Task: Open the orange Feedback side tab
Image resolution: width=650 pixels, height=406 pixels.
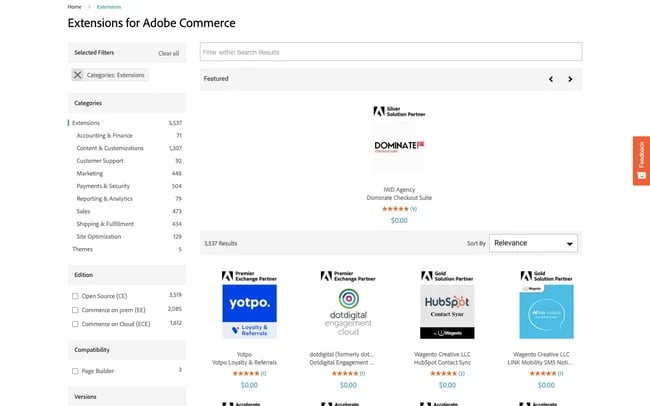Action: pos(641,160)
